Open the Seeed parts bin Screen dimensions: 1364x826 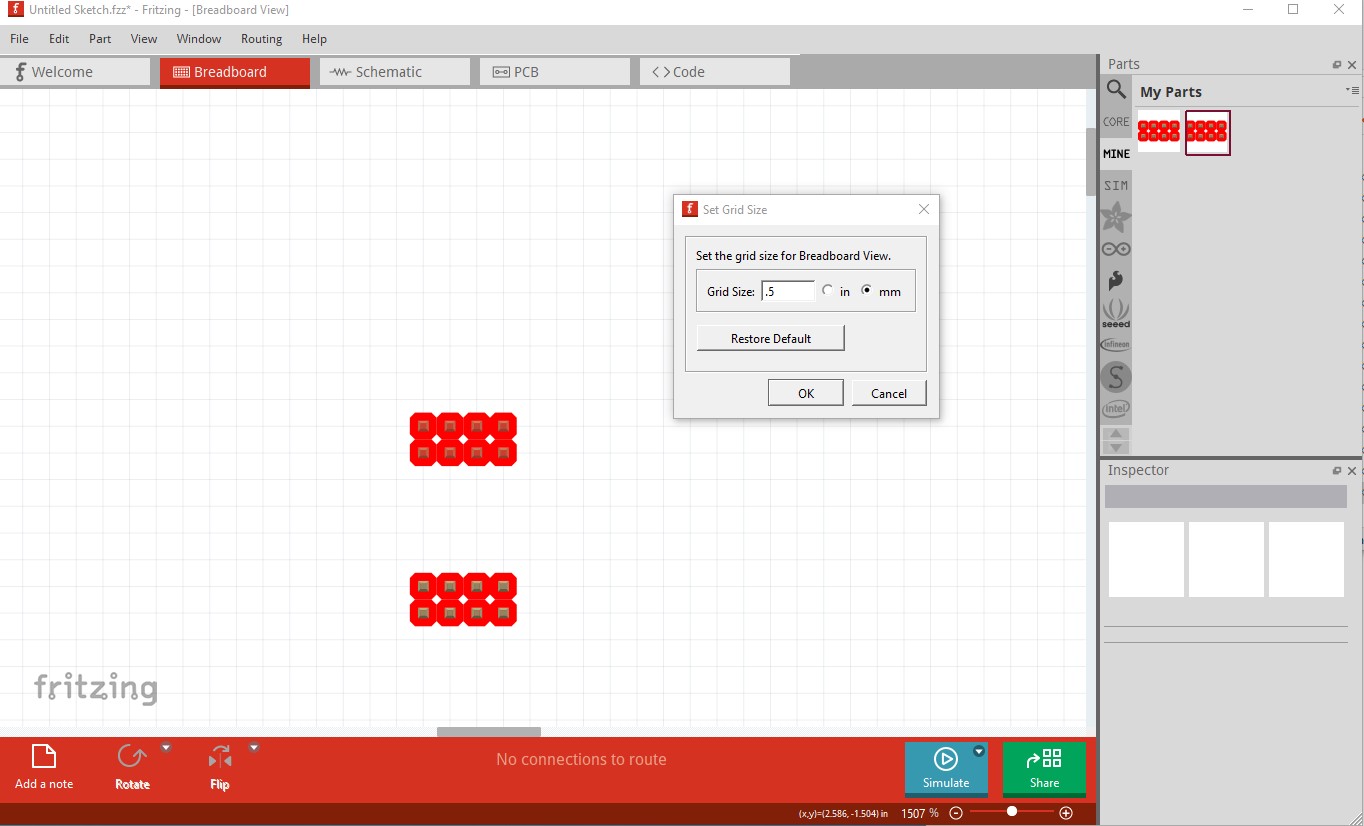click(x=1116, y=313)
